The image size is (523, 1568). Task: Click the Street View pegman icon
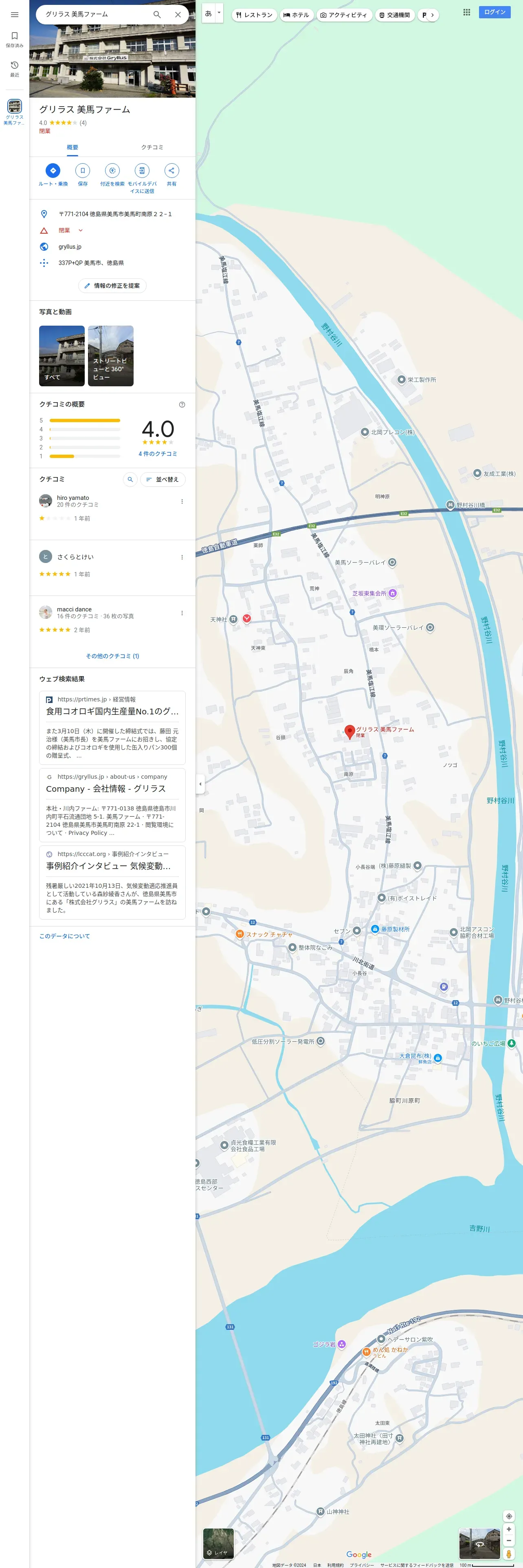coord(509,1554)
